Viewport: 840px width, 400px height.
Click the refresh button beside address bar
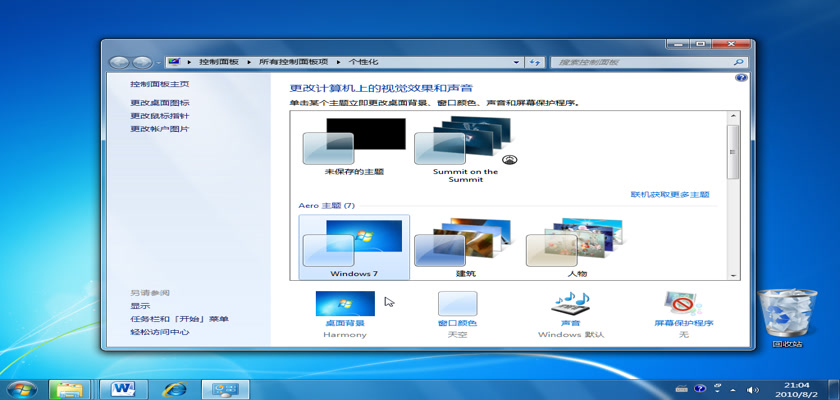[x=535, y=62]
